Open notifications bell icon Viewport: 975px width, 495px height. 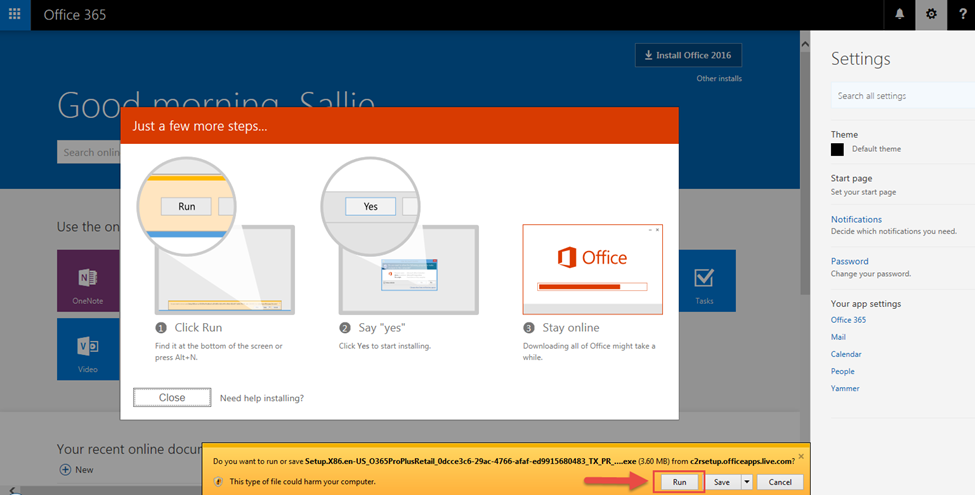[x=900, y=14]
